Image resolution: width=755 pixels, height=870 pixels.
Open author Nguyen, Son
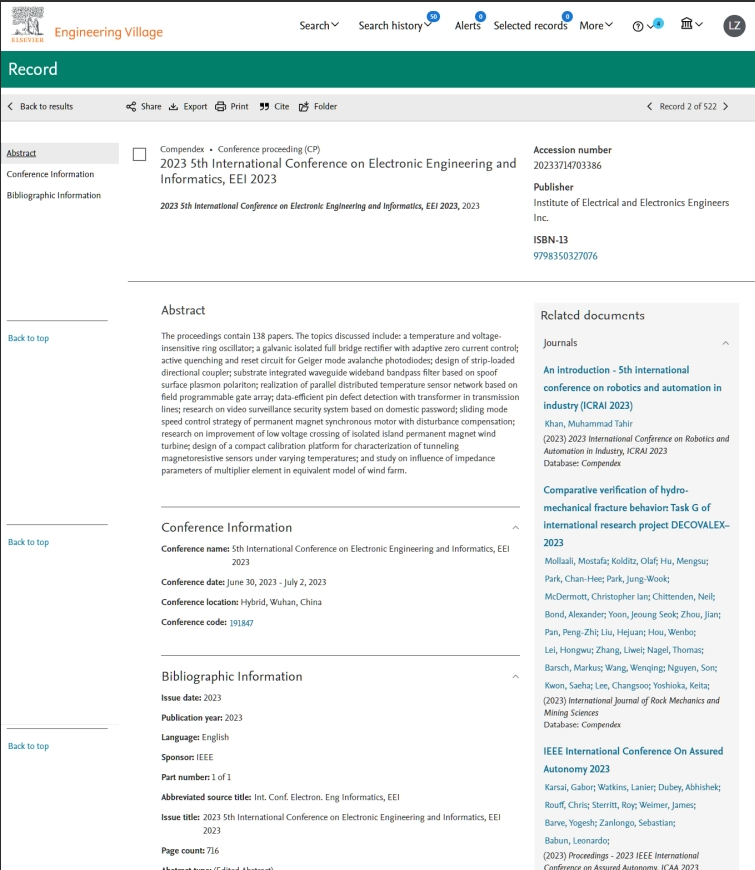tap(692, 667)
